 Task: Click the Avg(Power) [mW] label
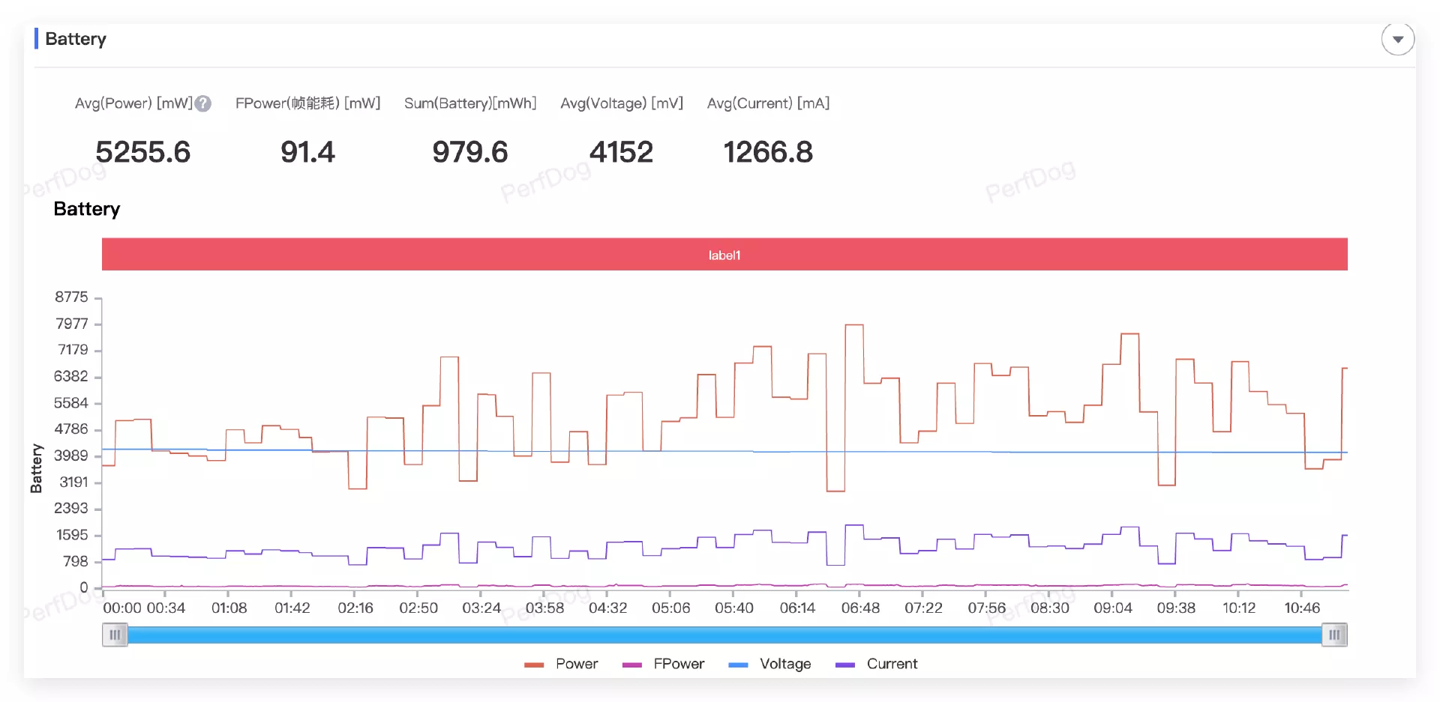click(x=134, y=103)
